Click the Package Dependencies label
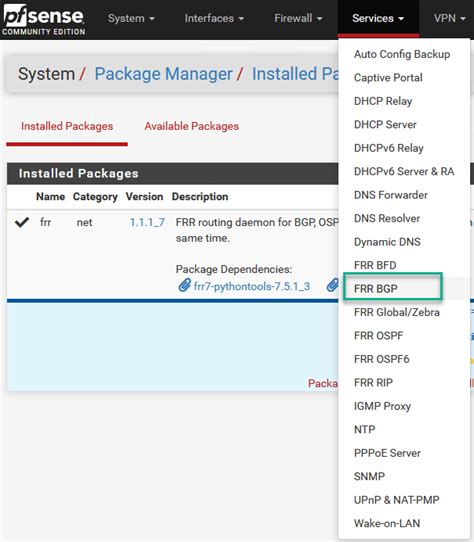 tap(234, 269)
